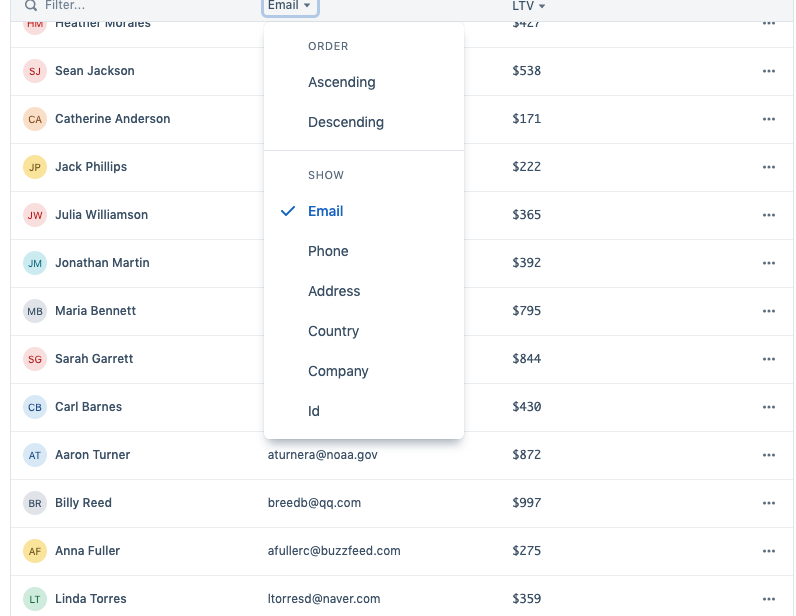Click the MB avatar for Maria Bennett
This screenshot has width=796, height=616.
tap(35, 311)
